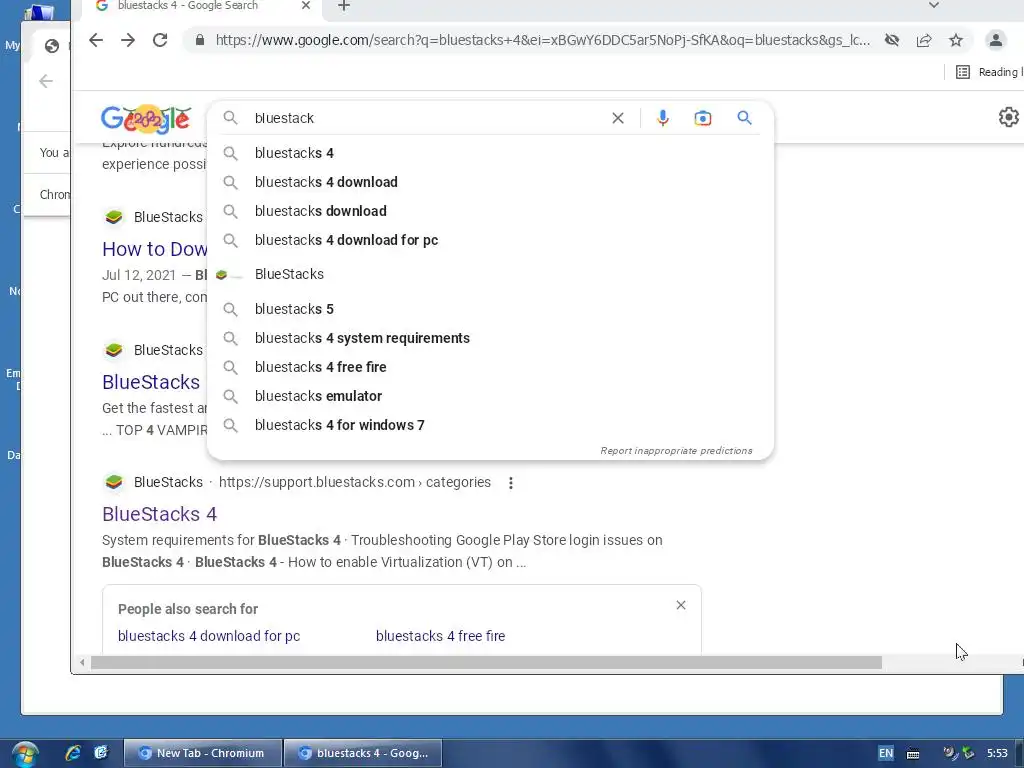1024x768 pixels.
Task: Open related search bluestacks 4 free fire
Action: 440,636
